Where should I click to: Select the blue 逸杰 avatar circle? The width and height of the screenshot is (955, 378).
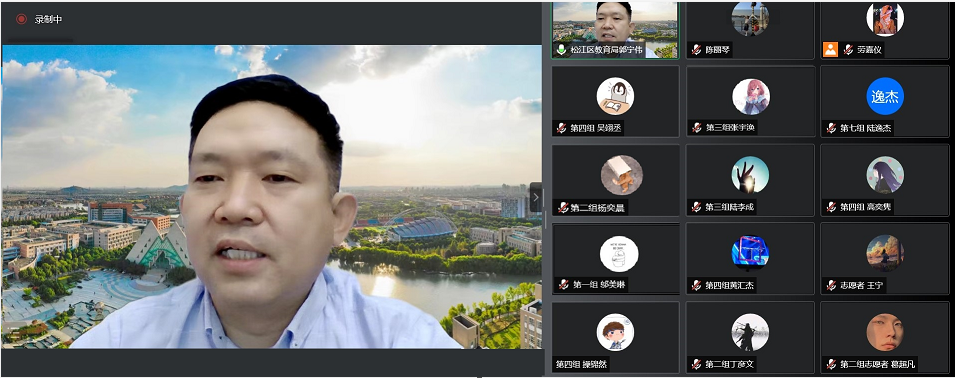pos(885,97)
